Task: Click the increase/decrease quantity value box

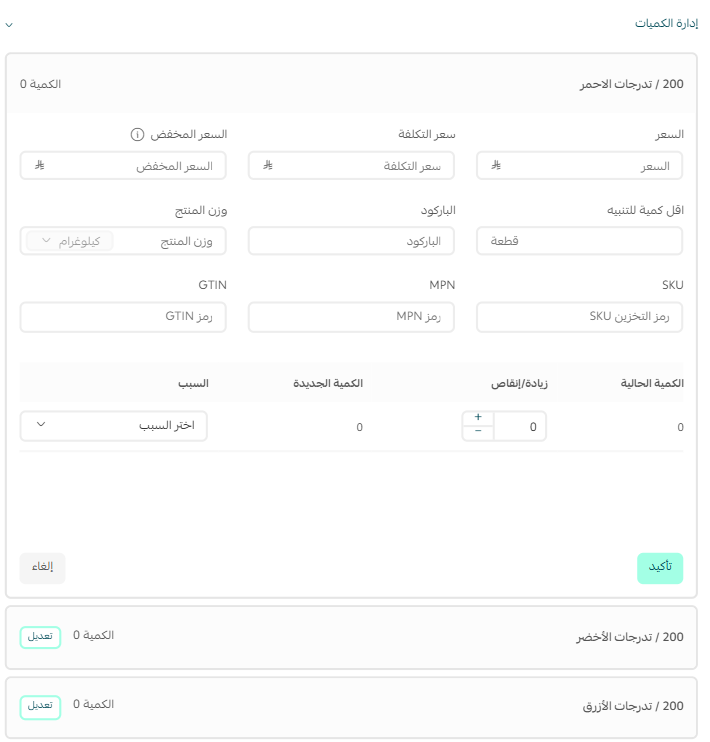Action: pos(520,426)
